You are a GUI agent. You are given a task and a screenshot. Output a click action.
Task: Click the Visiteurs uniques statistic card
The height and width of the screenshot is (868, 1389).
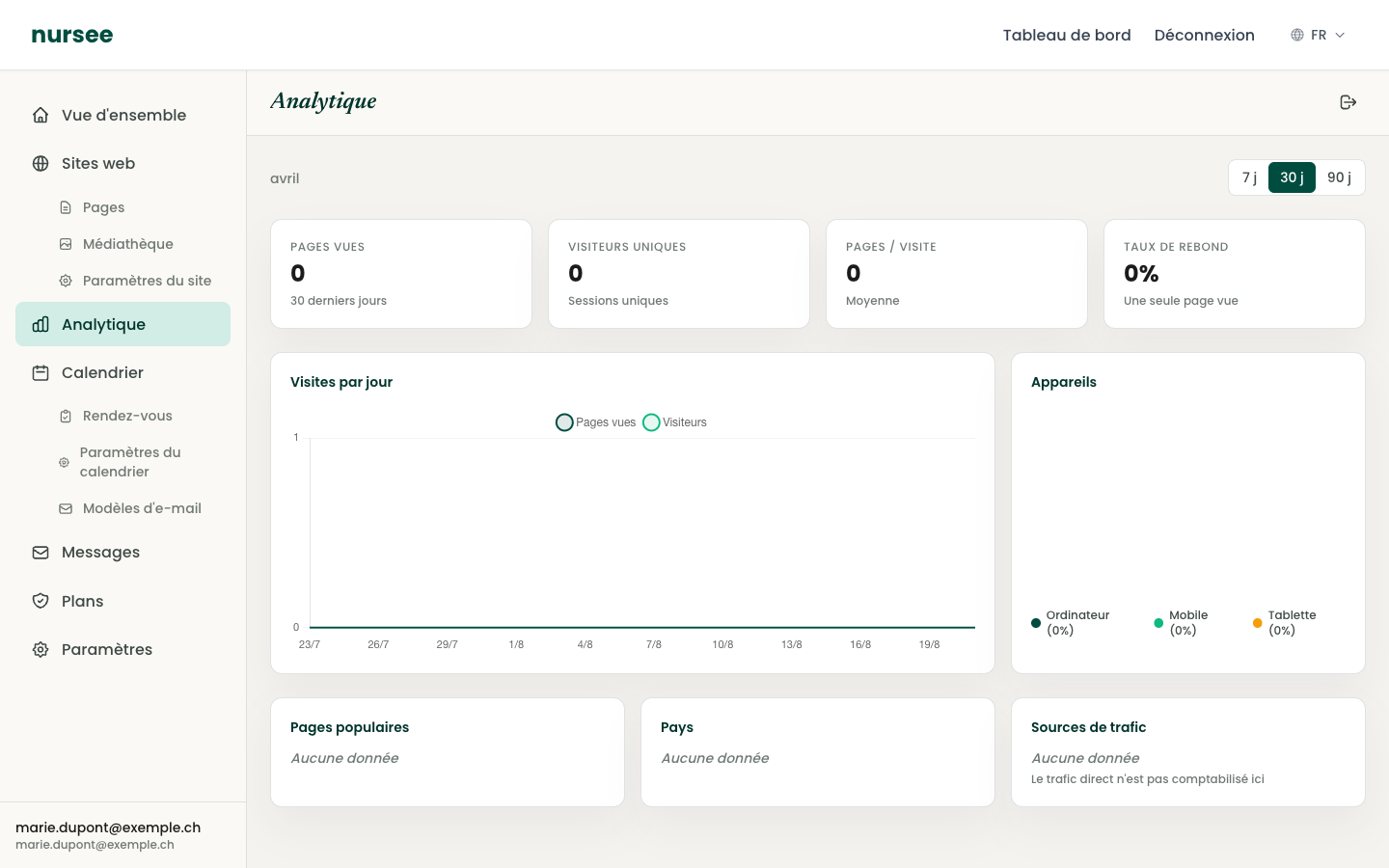tap(679, 274)
